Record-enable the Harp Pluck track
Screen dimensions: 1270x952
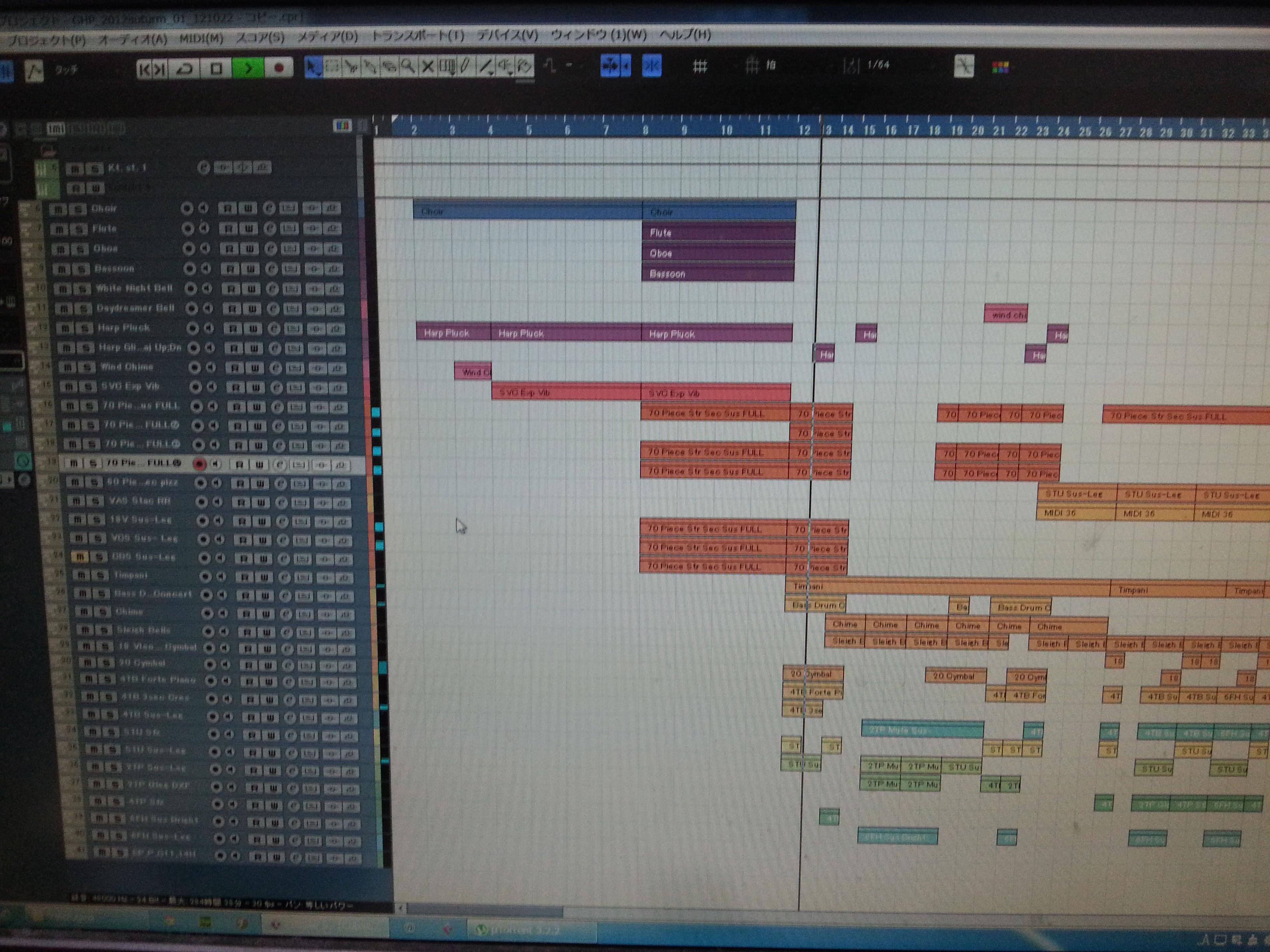click(192, 328)
